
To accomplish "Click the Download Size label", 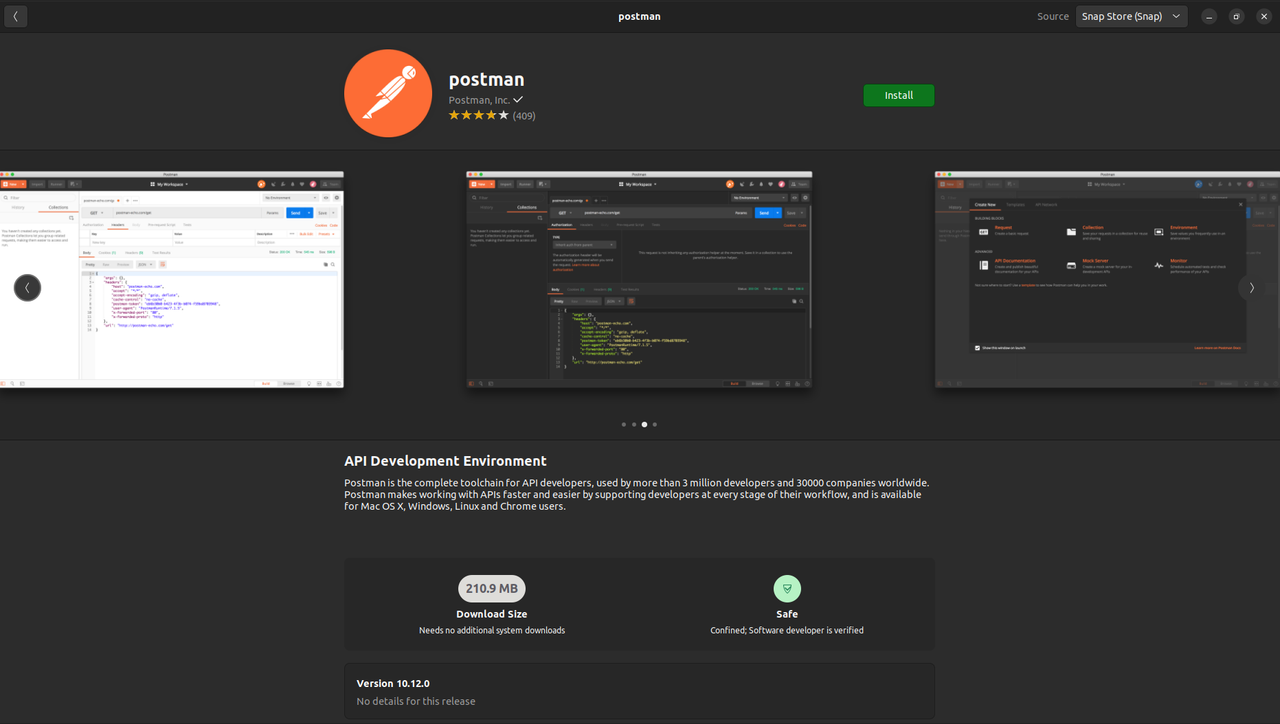I will tap(492, 614).
